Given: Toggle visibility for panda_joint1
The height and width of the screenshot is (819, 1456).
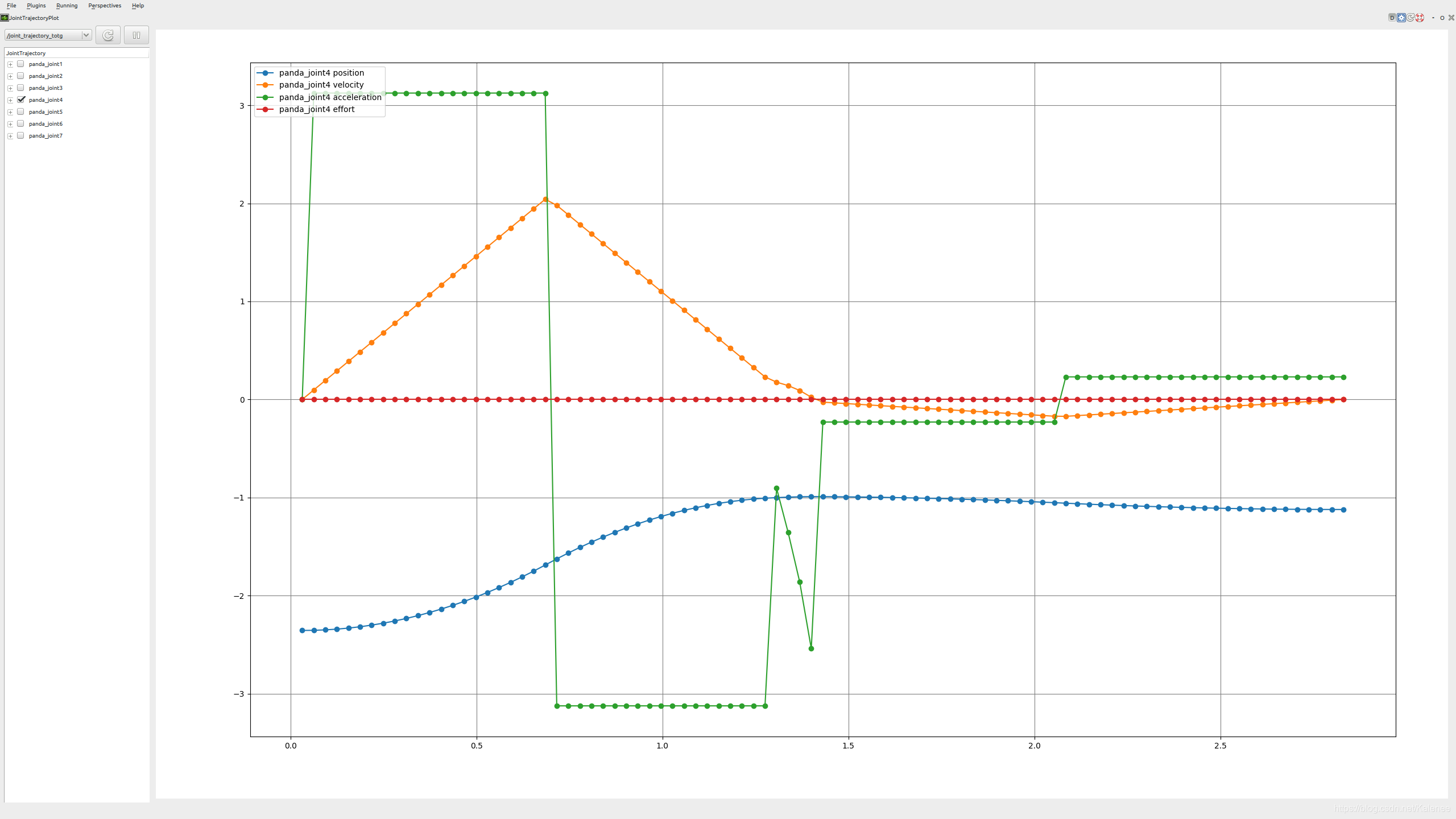Looking at the screenshot, I should (x=20, y=64).
